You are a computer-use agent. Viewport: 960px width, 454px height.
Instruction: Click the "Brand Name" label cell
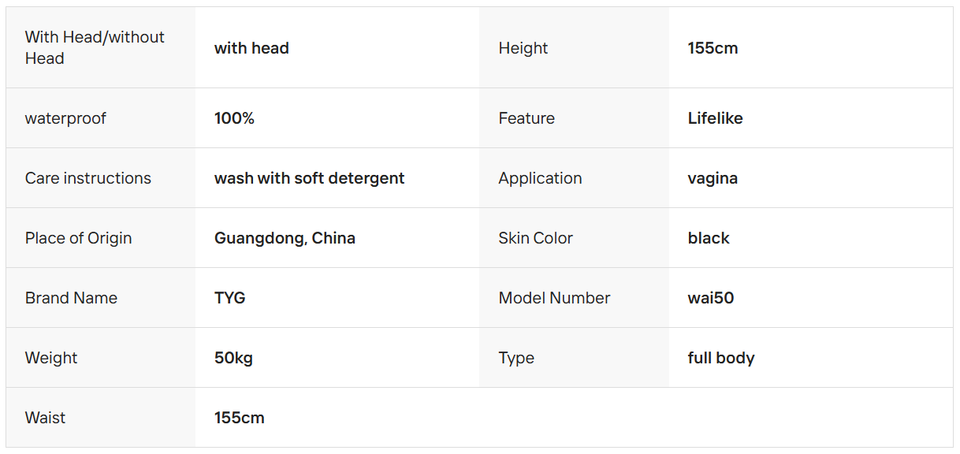pyautogui.click(x=71, y=298)
